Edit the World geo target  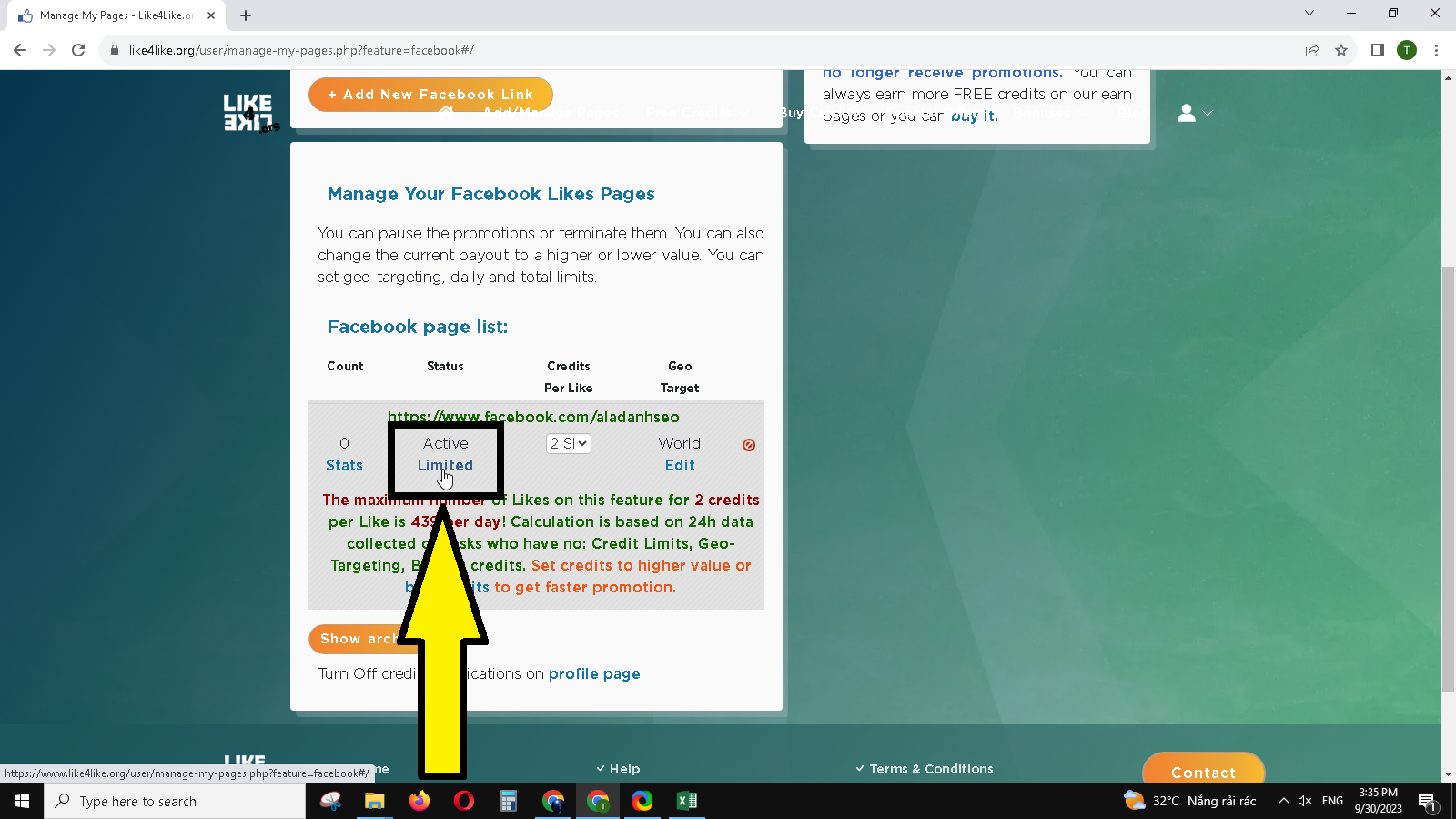[x=680, y=465]
